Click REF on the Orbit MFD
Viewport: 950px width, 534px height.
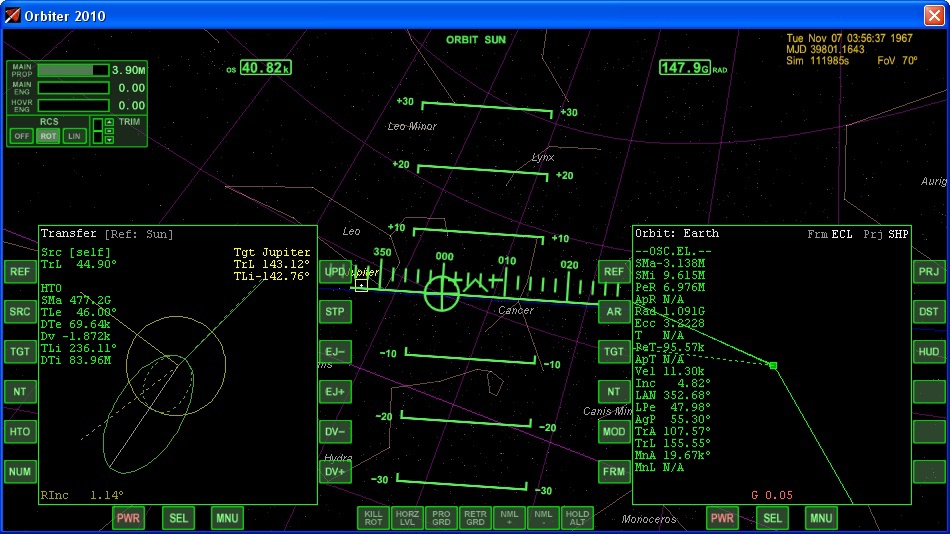[x=614, y=272]
